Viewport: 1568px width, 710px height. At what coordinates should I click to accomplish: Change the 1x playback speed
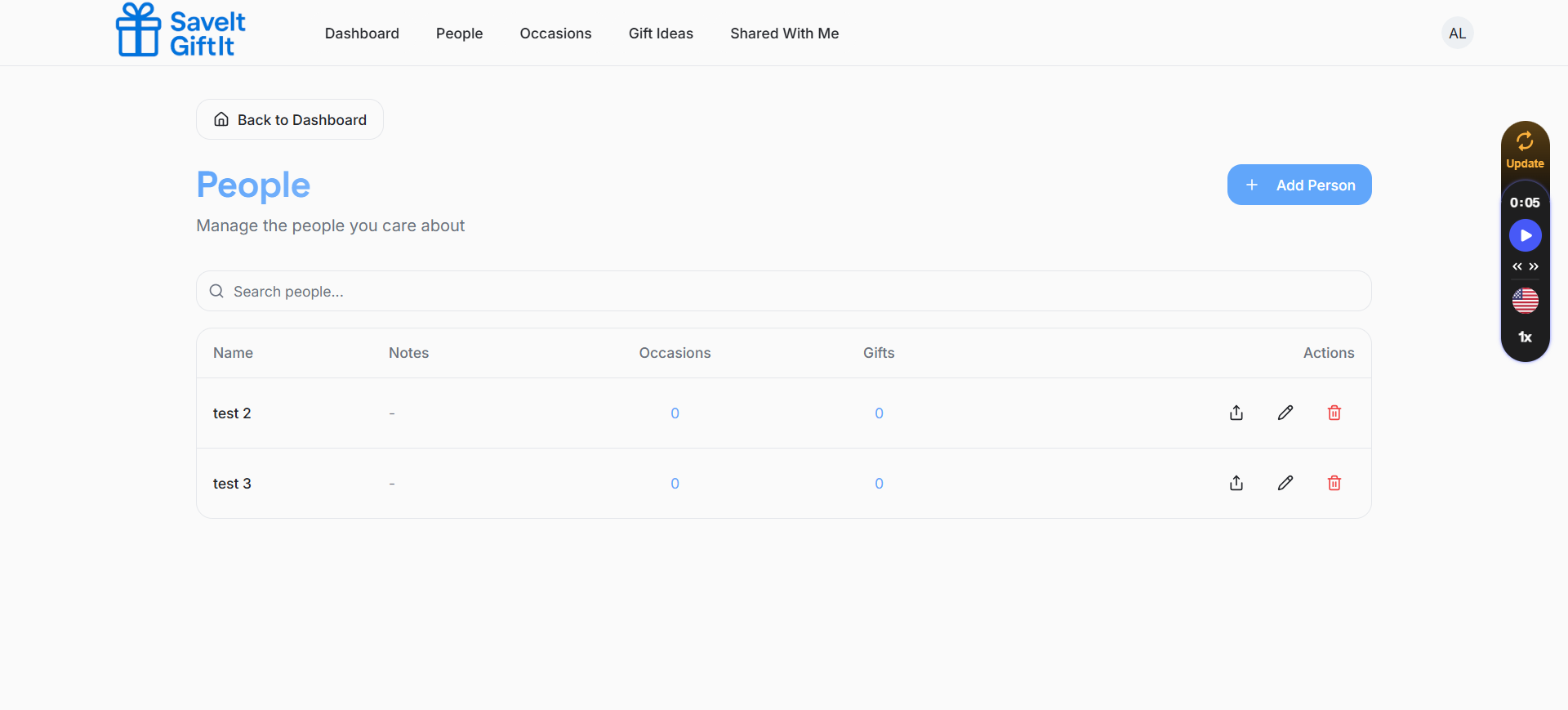[1525, 337]
